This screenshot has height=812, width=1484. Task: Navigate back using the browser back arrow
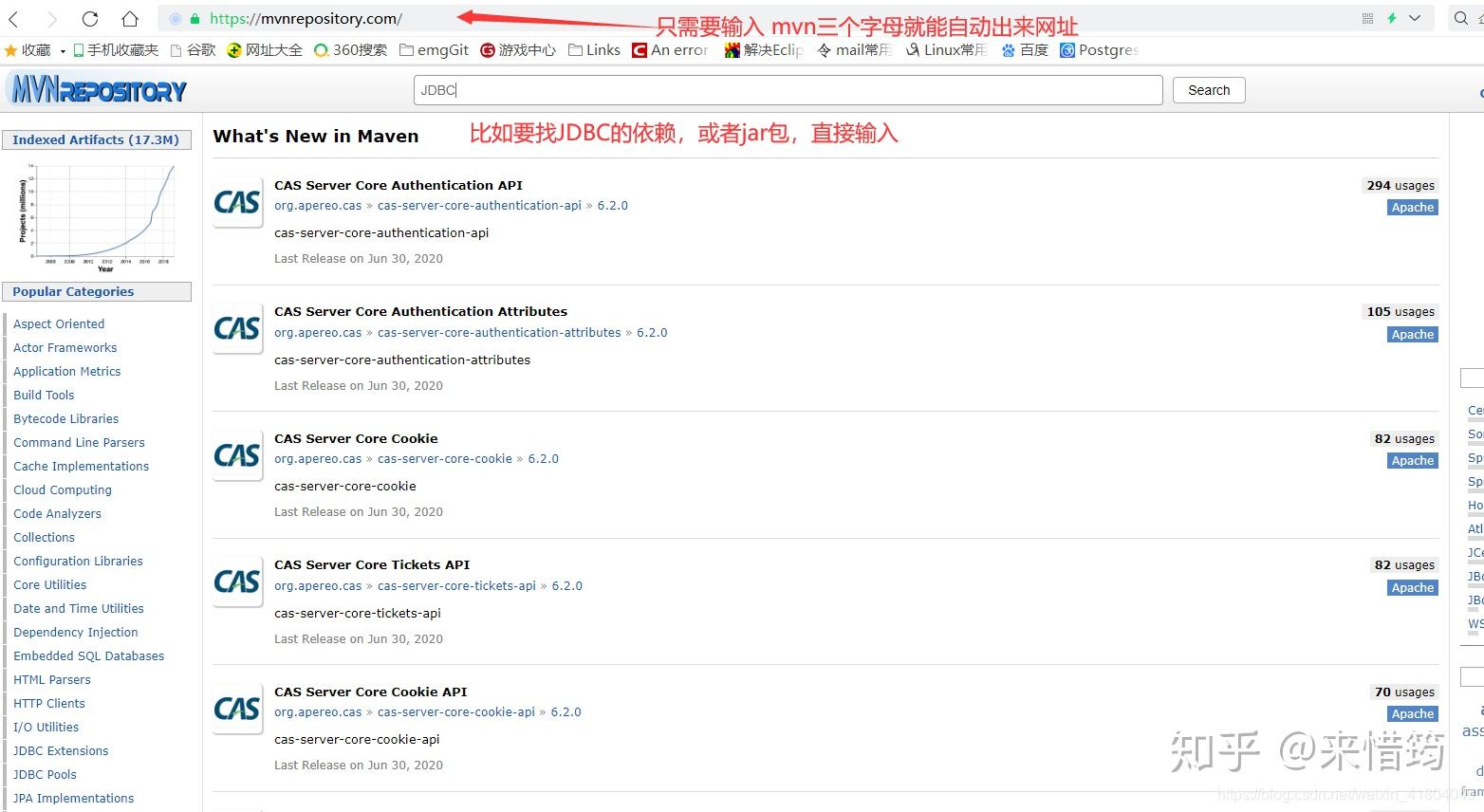coord(13,18)
